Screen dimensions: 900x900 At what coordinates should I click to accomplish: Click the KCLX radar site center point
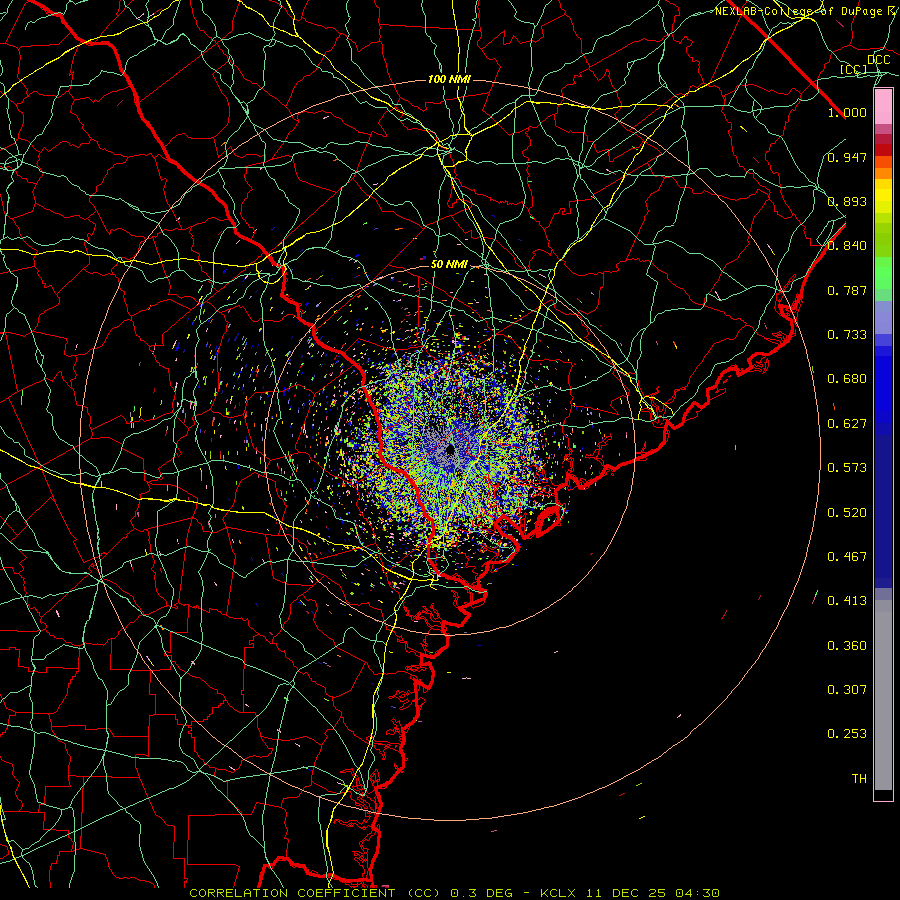[450, 449]
